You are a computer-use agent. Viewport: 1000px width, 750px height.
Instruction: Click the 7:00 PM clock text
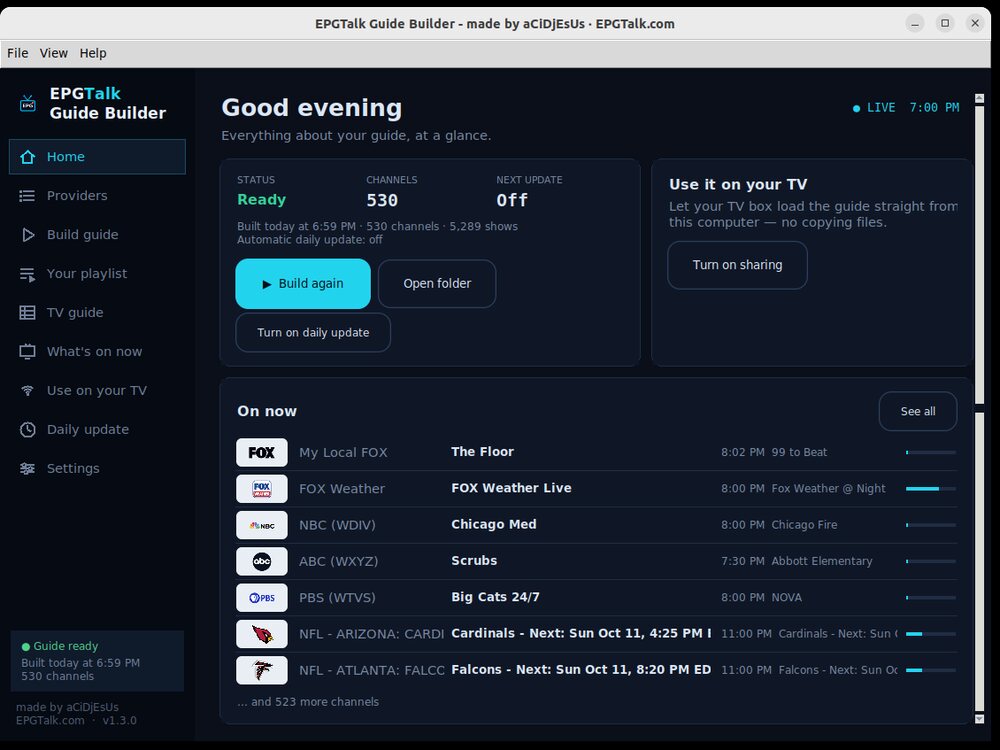[x=934, y=108]
